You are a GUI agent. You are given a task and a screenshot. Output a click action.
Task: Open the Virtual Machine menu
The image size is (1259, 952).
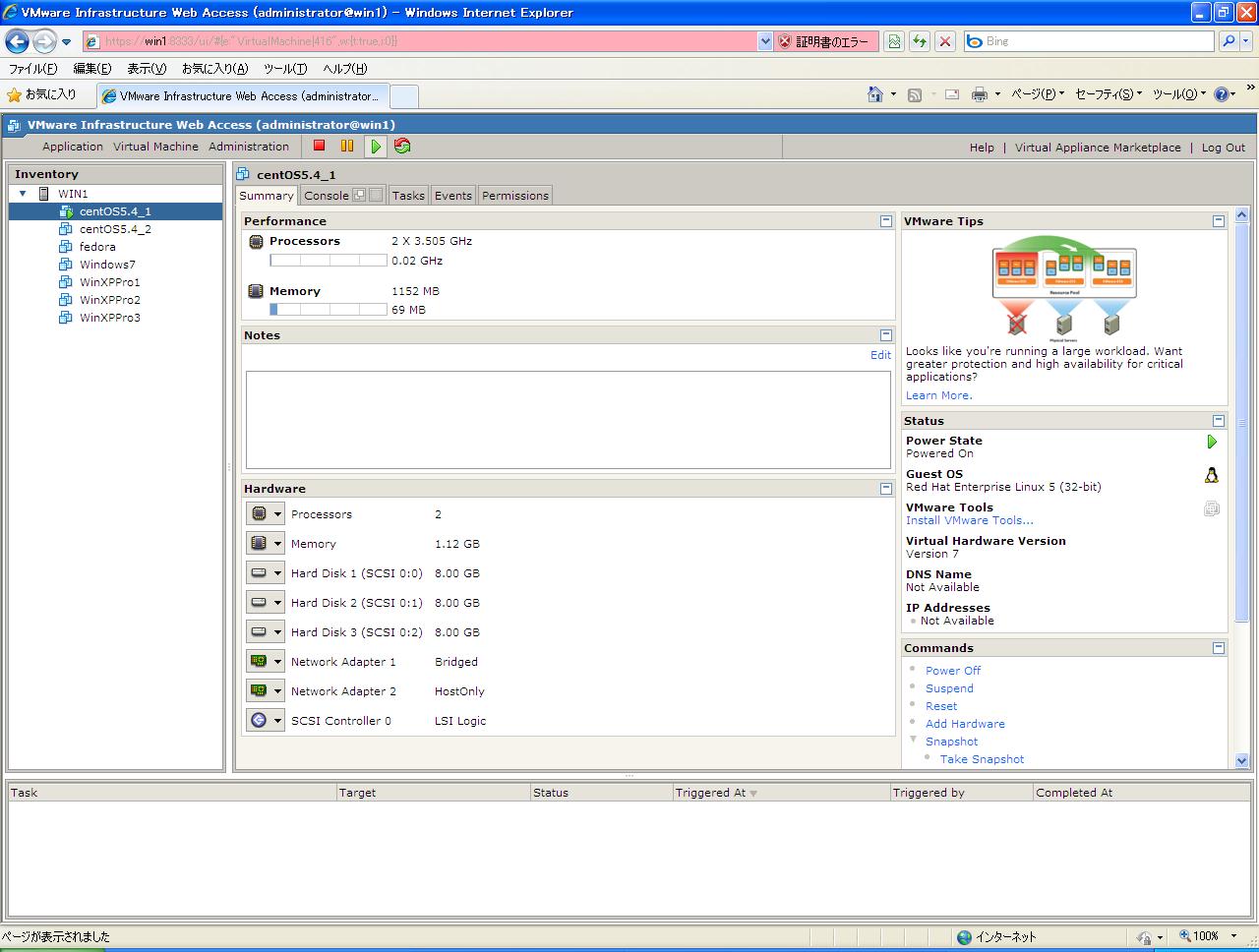[x=155, y=147]
